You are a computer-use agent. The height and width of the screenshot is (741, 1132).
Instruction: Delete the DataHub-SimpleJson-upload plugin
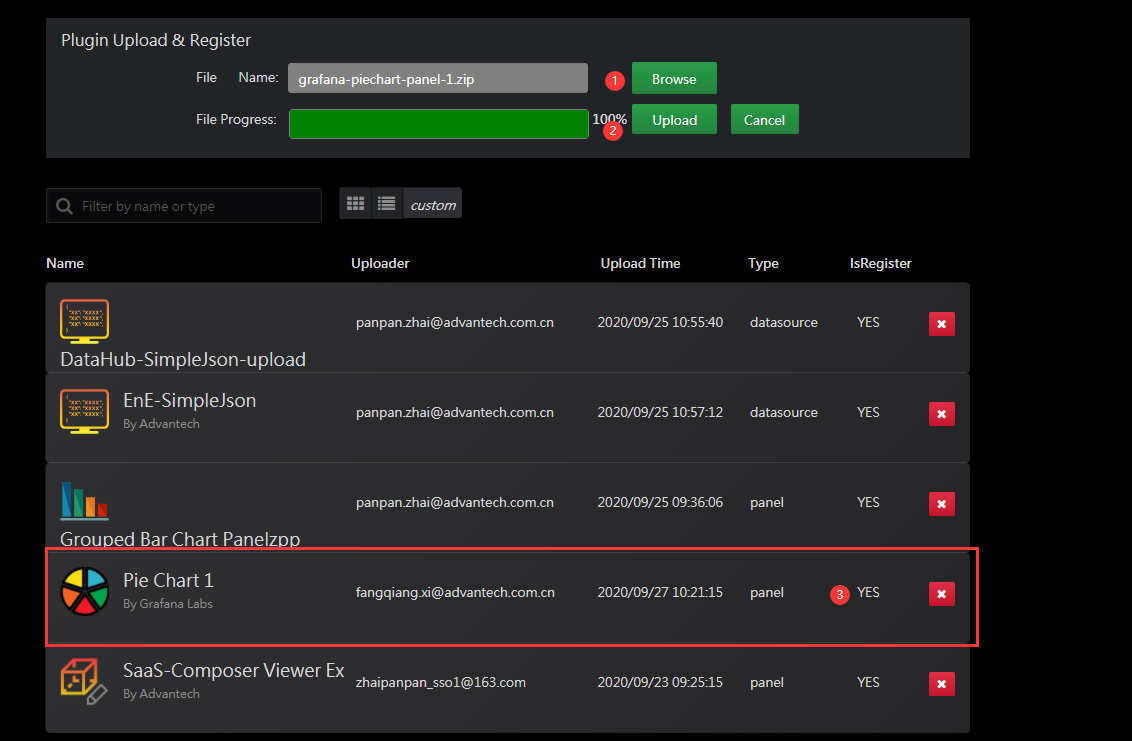click(941, 323)
